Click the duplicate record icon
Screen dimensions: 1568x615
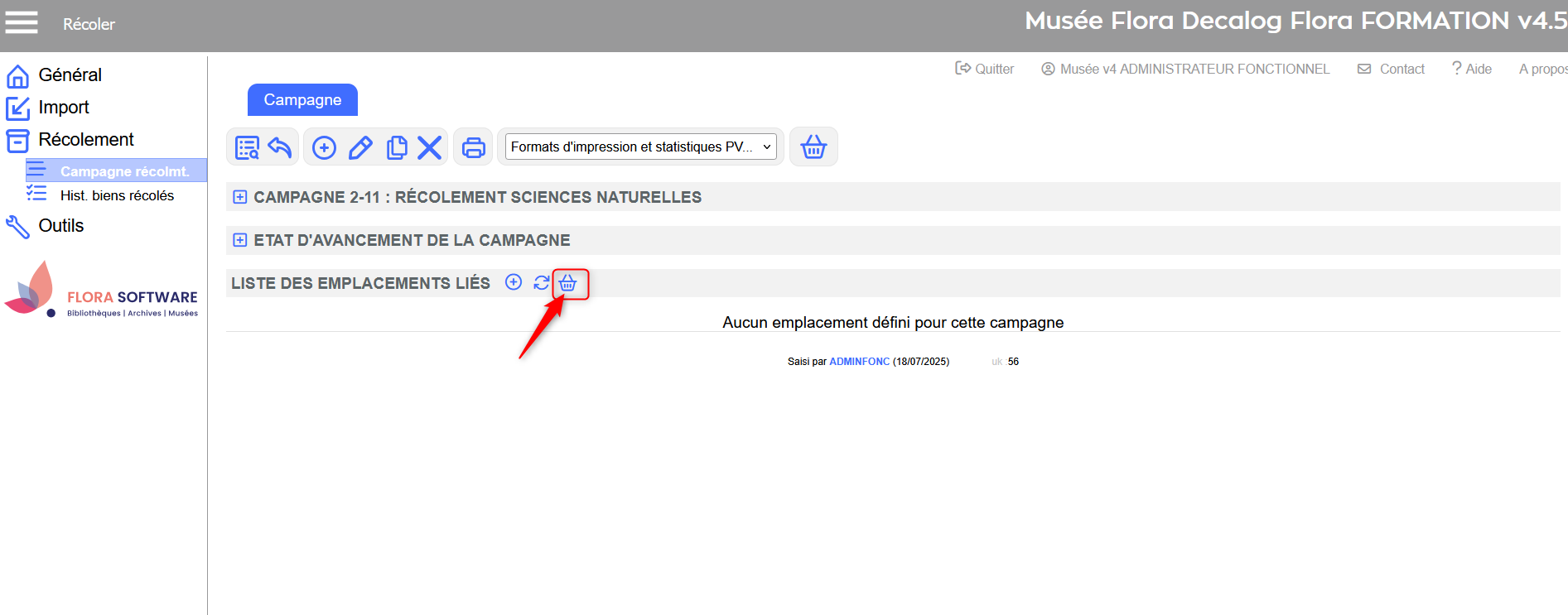tap(397, 147)
